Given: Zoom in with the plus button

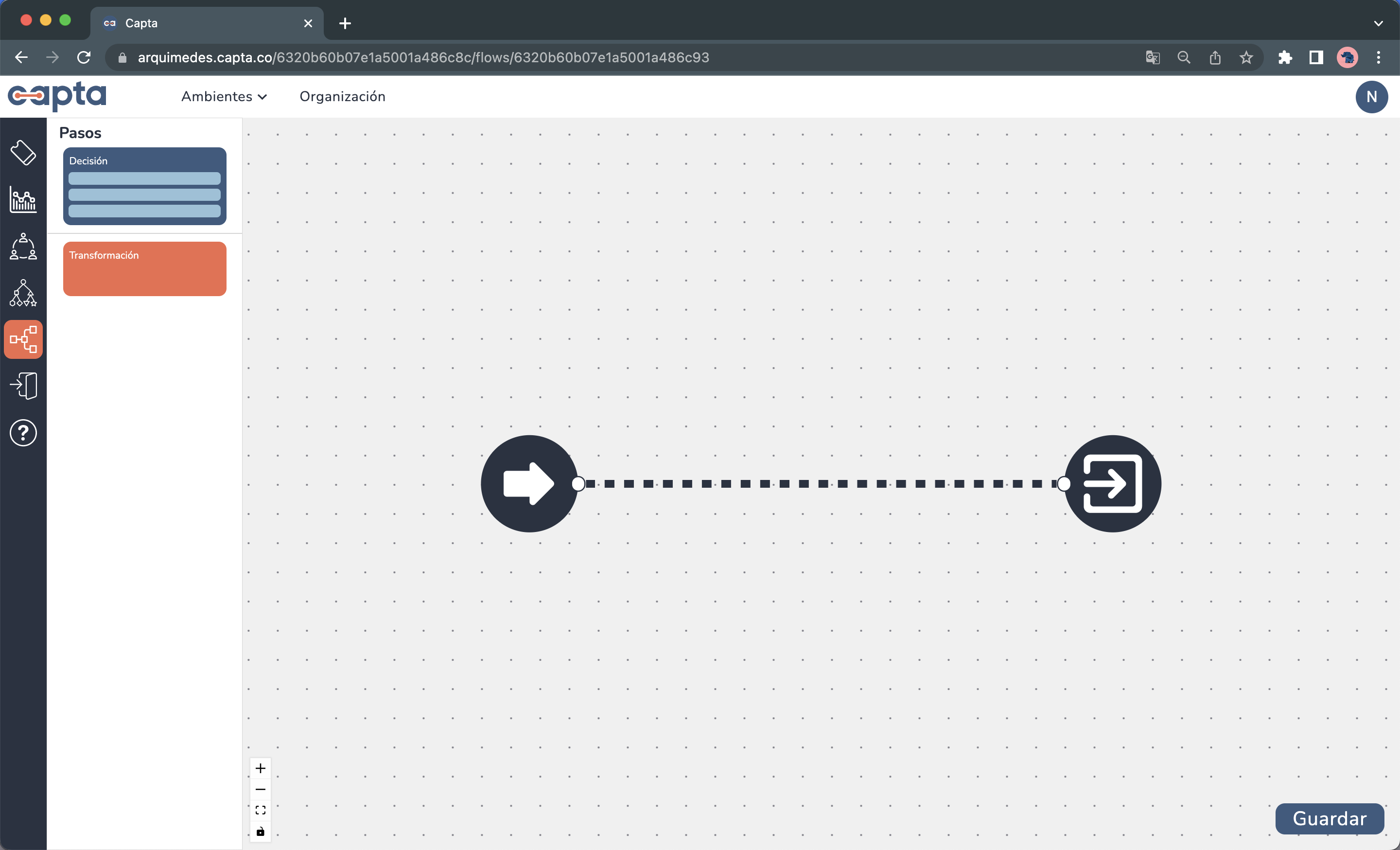Looking at the screenshot, I should (260, 768).
